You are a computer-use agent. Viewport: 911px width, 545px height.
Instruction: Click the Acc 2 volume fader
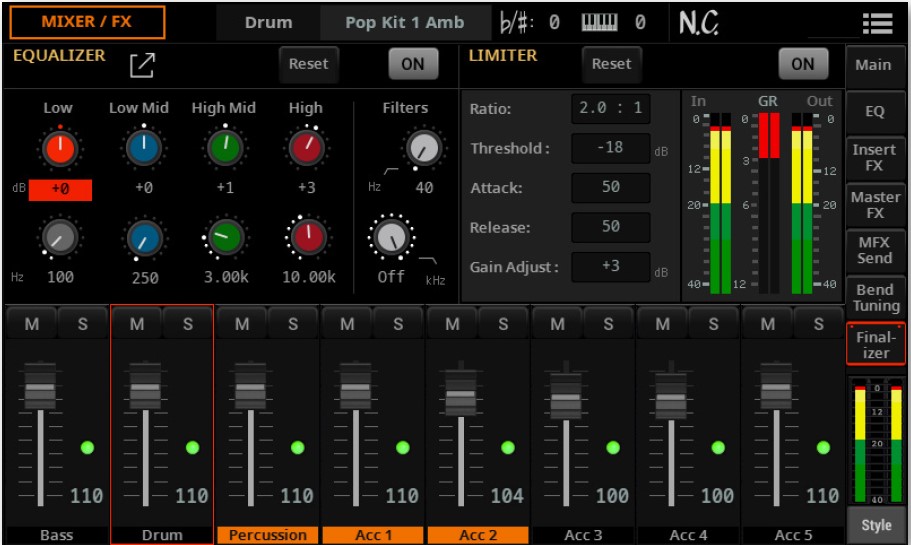(461, 397)
